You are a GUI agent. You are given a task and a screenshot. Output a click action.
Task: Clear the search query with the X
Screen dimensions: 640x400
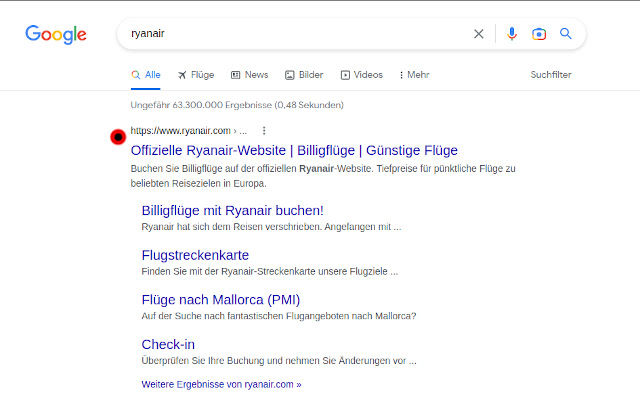[479, 34]
